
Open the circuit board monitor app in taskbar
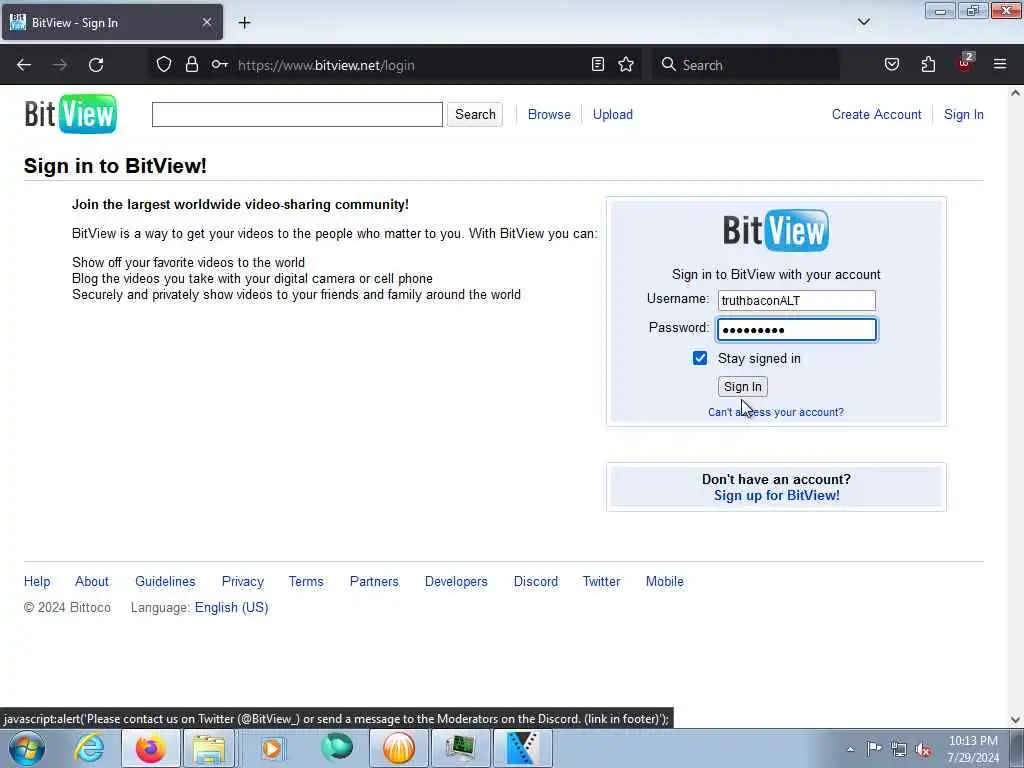click(x=460, y=748)
